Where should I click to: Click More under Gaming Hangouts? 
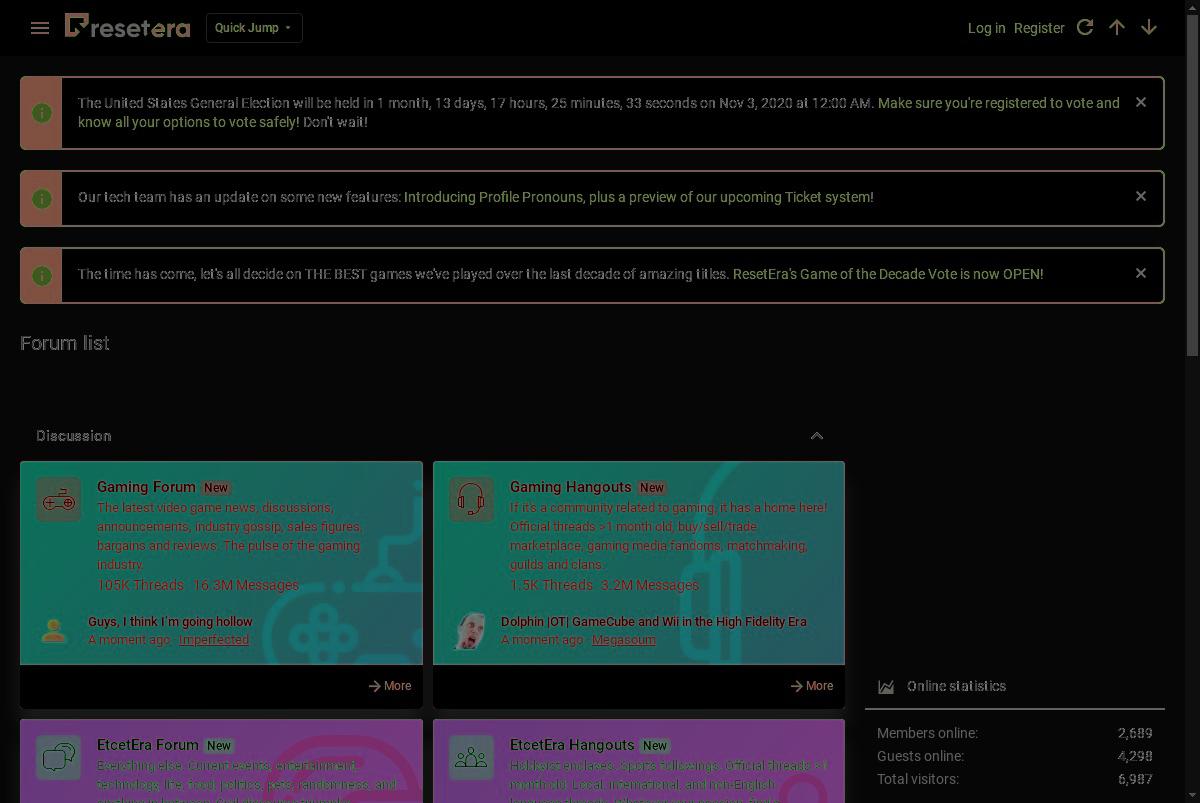[811, 686]
